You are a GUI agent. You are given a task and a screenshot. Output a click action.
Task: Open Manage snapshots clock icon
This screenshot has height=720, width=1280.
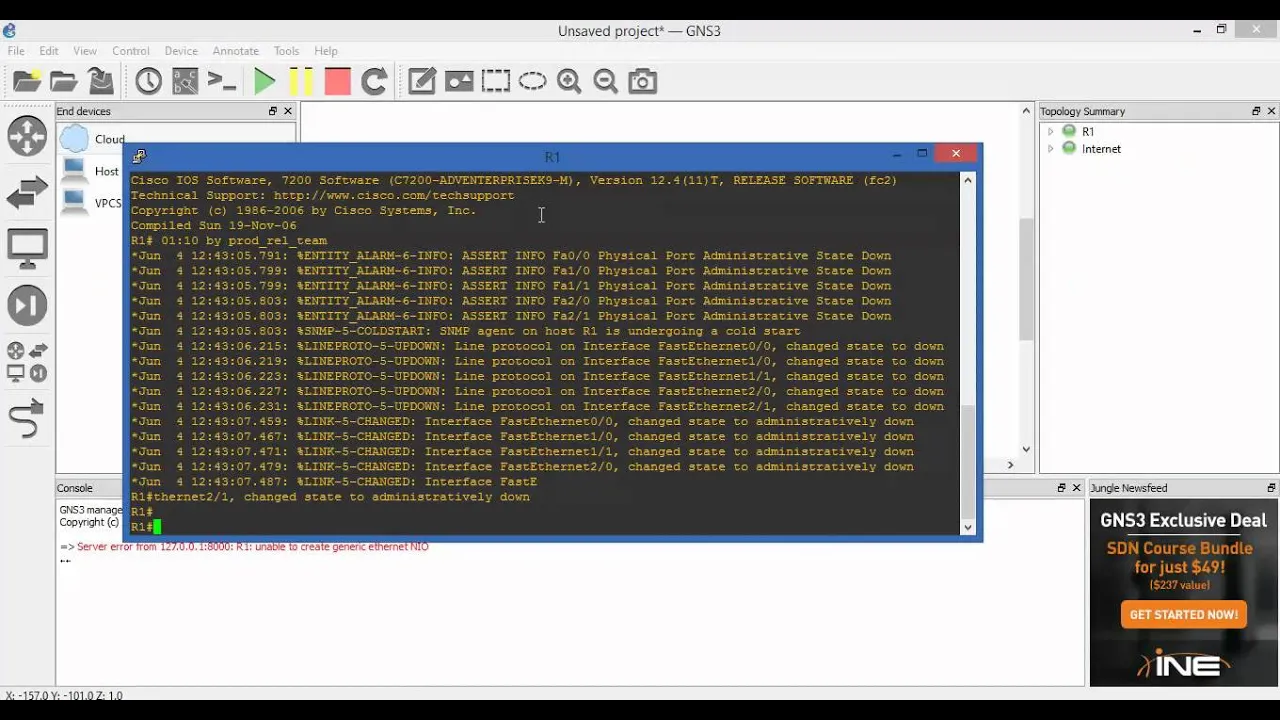149,81
